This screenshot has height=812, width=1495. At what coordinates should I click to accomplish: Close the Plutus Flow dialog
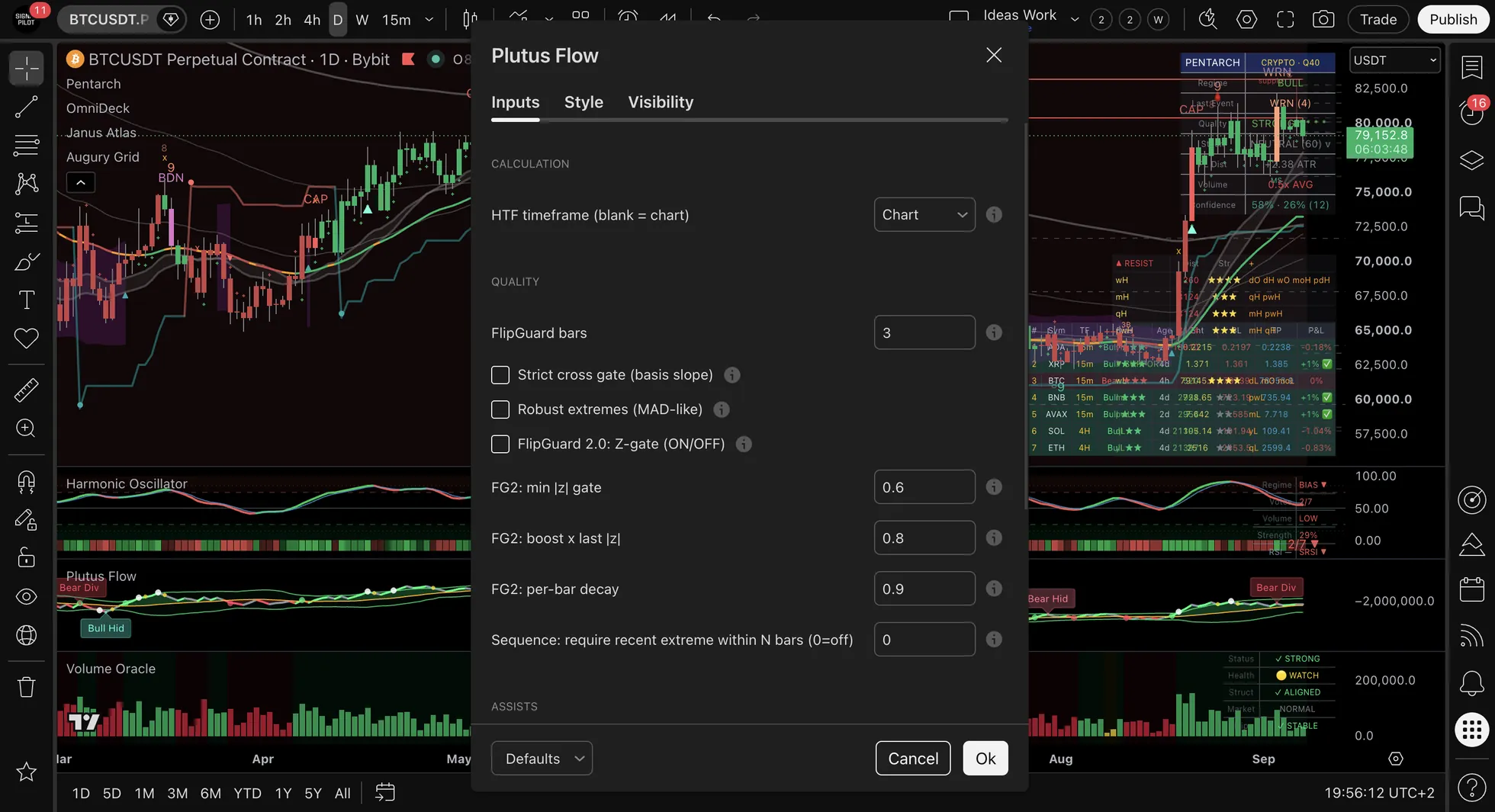[x=994, y=55]
